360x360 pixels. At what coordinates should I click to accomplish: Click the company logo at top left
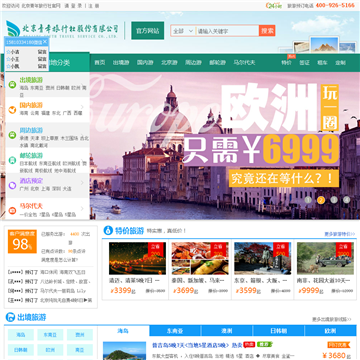coord(62,29)
